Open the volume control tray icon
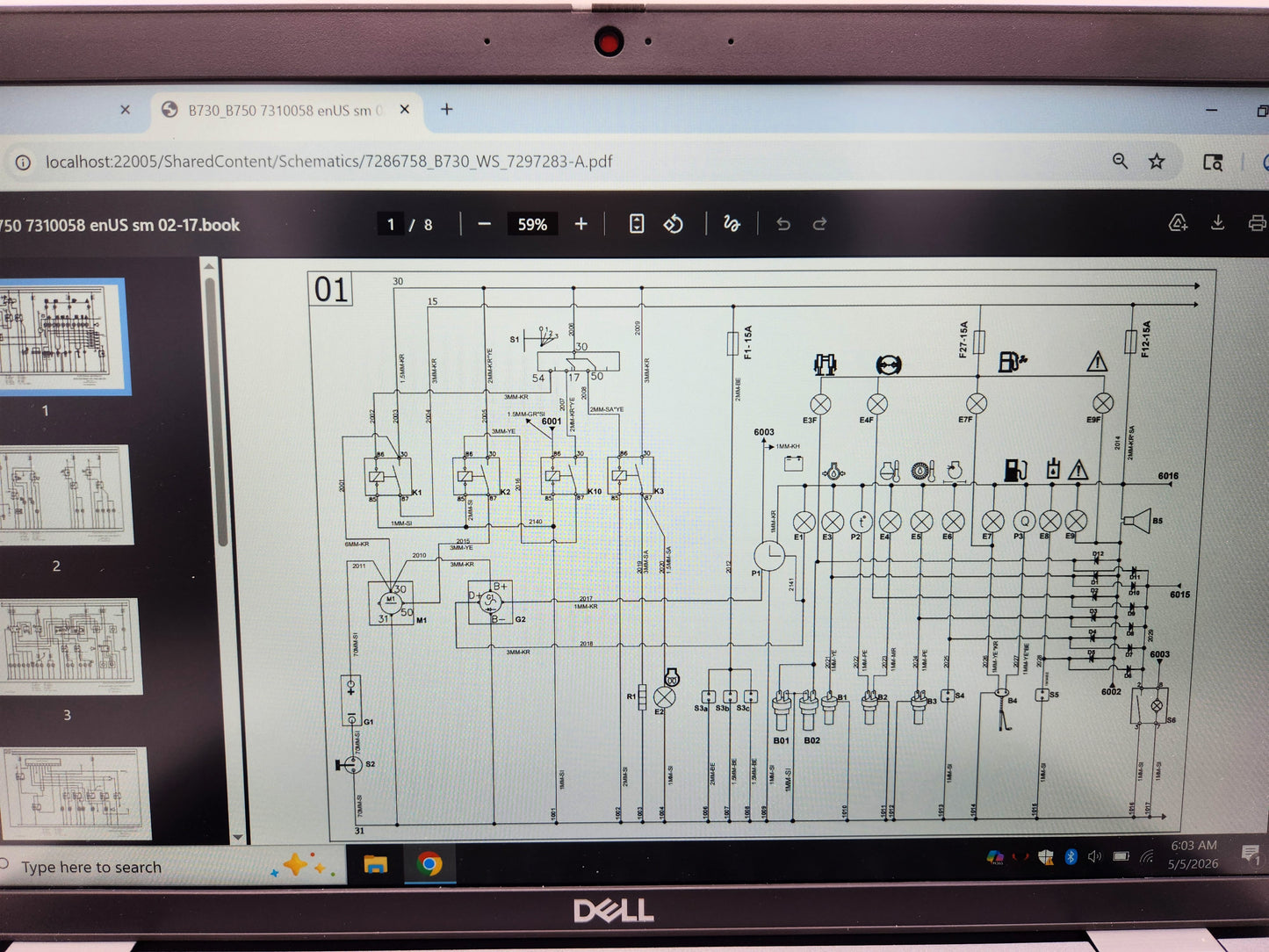The image size is (1269, 952). click(1094, 857)
